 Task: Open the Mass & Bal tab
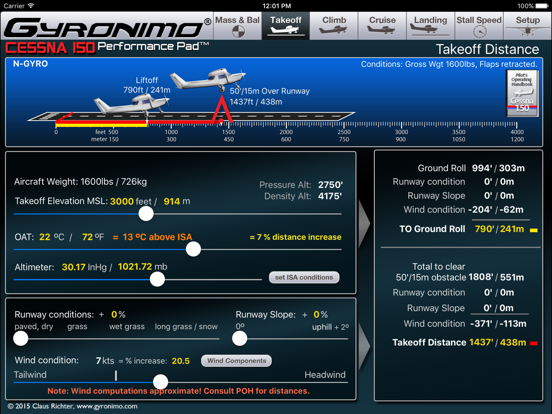click(x=238, y=26)
